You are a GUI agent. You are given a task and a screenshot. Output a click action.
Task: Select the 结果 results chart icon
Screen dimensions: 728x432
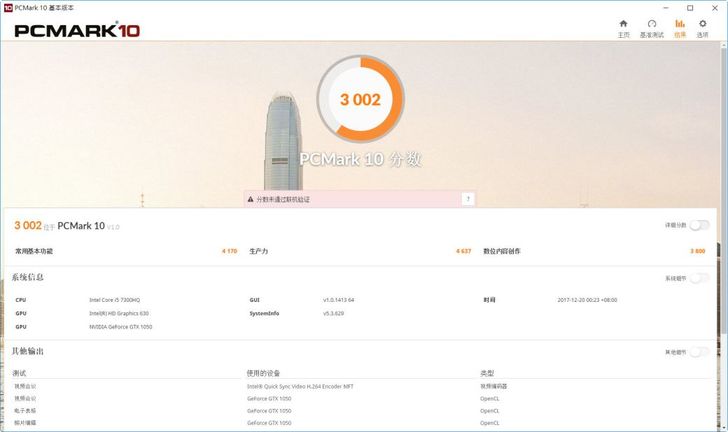coord(680,27)
